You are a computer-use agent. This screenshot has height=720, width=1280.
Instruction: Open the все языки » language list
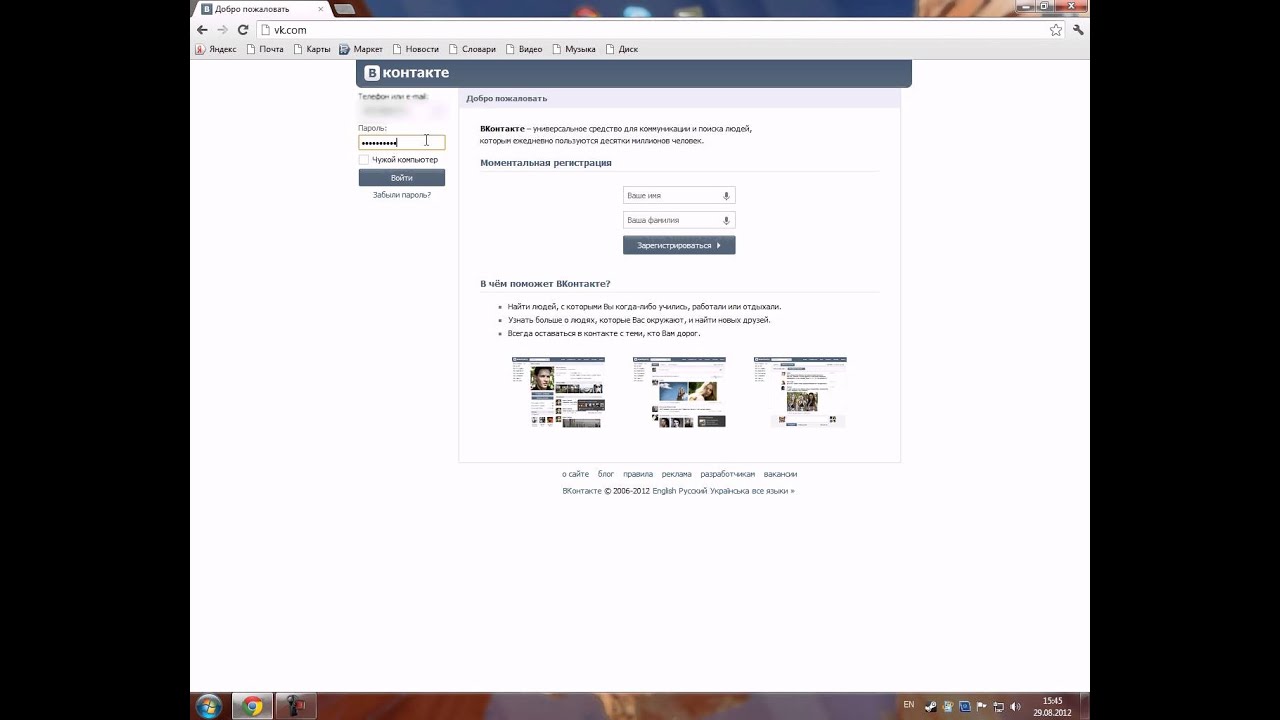click(773, 491)
